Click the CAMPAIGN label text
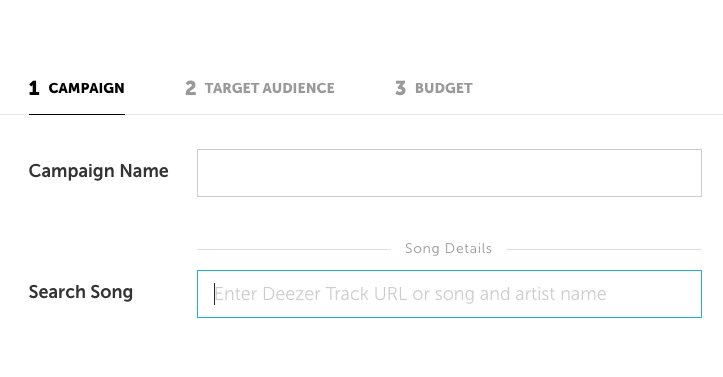The image size is (723, 377). tap(86, 88)
